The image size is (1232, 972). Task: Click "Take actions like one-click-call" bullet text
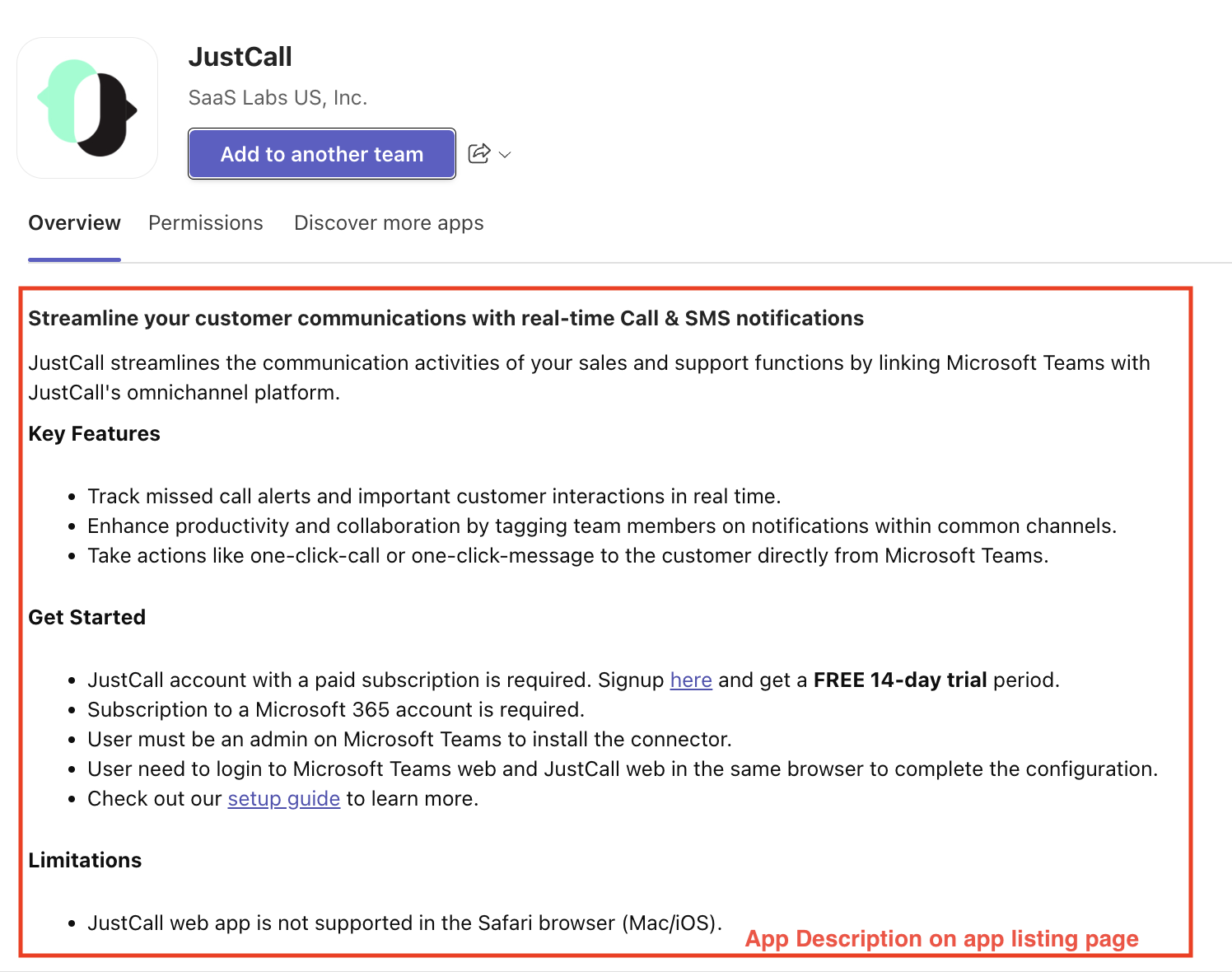(568, 556)
